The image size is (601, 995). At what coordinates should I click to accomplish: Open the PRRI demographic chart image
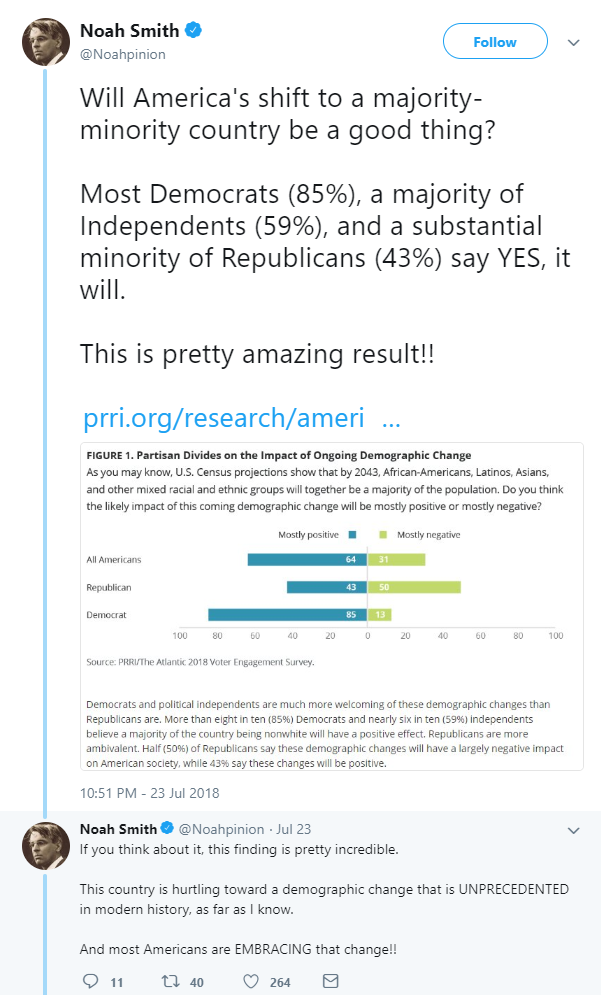332,606
